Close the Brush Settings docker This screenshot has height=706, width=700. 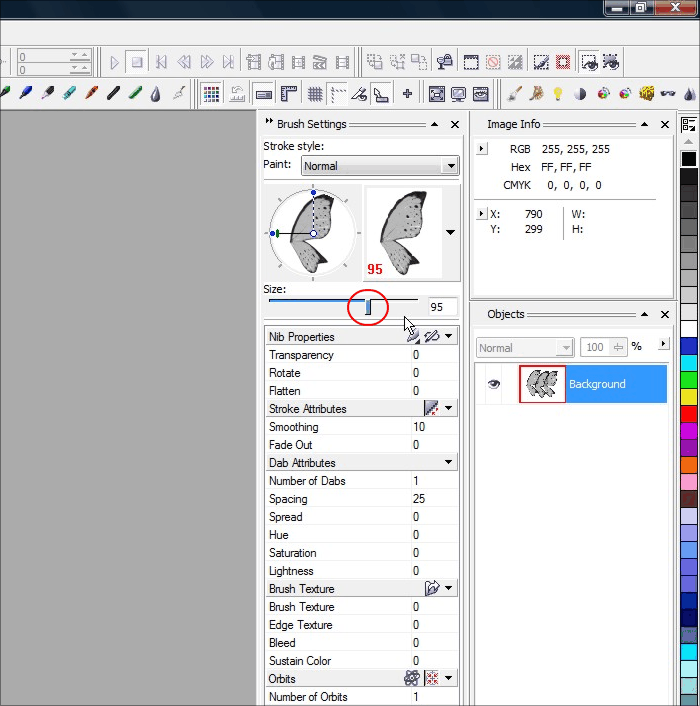pos(455,125)
